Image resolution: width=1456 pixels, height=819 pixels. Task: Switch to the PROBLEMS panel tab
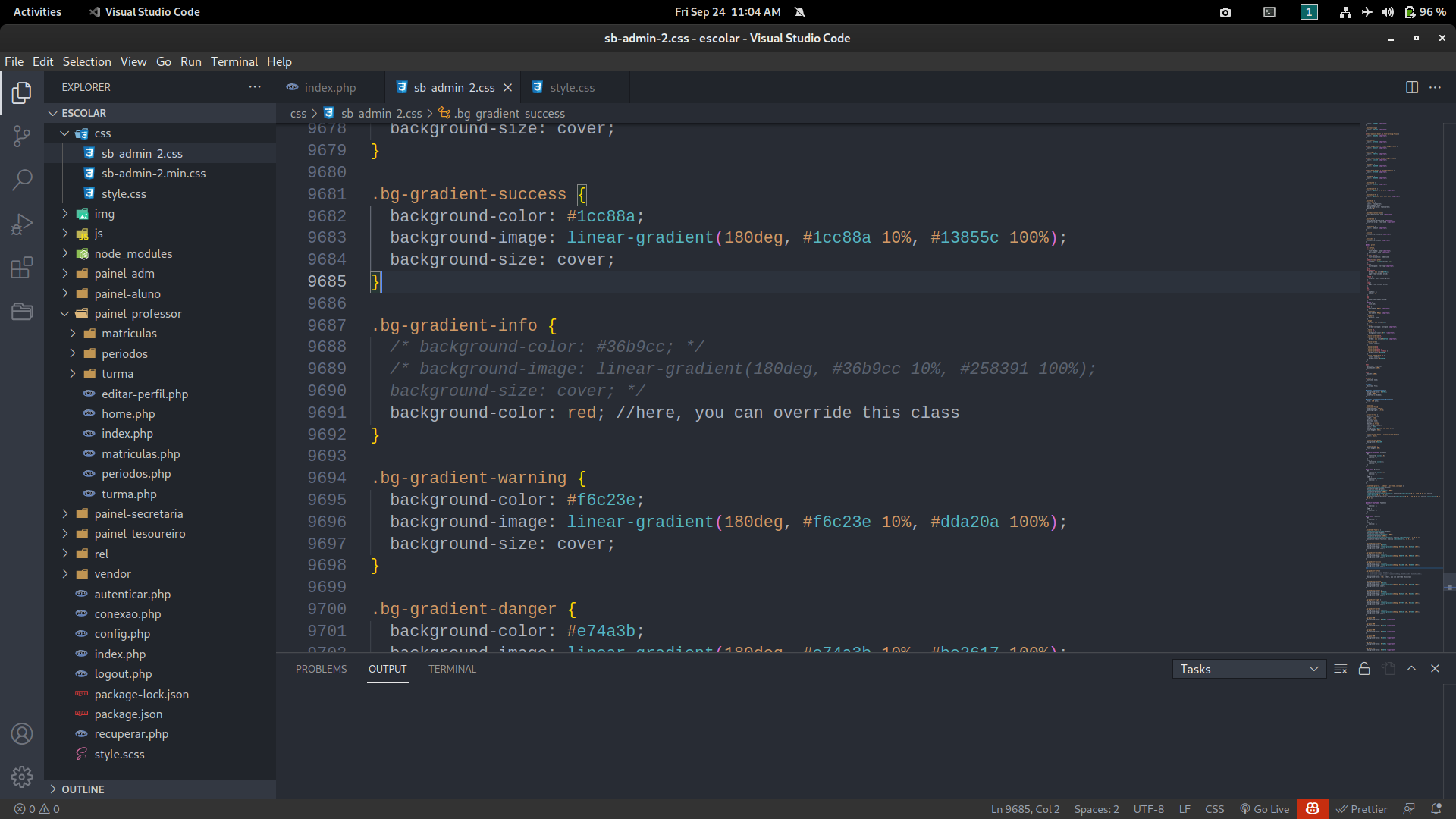(x=321, y=669)
